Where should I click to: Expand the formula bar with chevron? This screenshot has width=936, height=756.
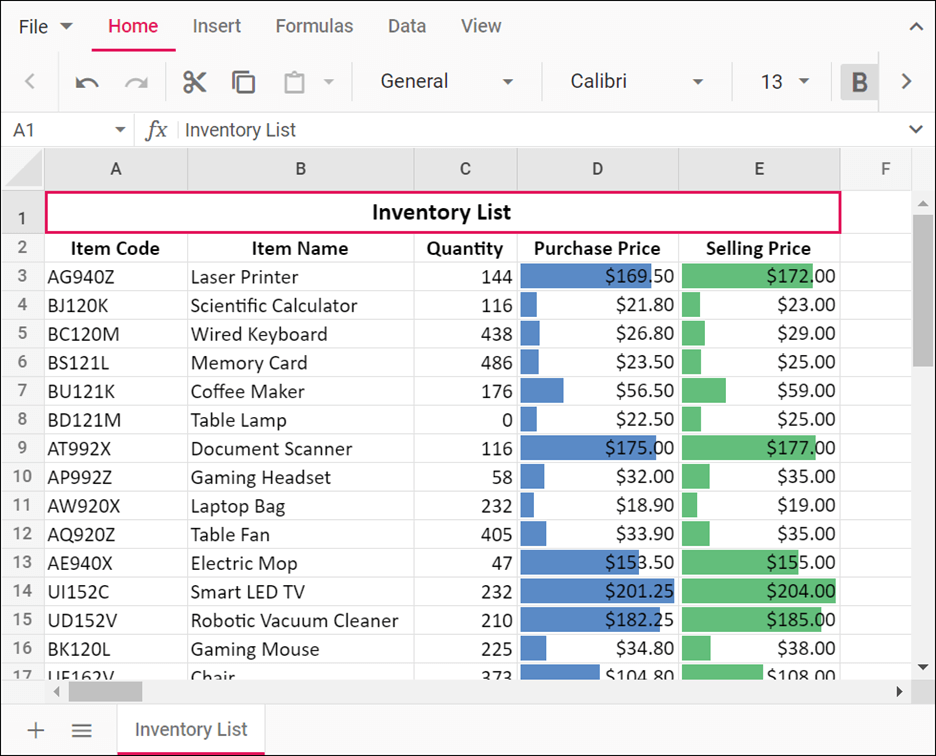916,130
